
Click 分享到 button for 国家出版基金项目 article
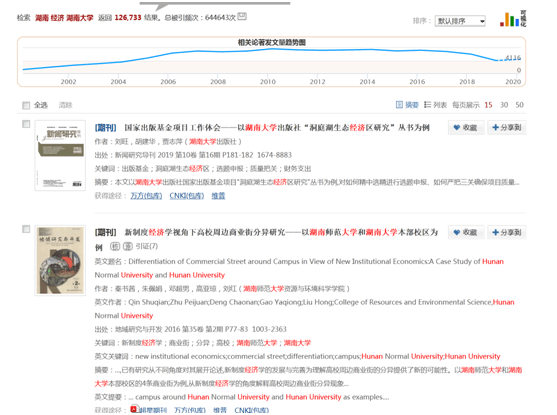pos(507,128)
